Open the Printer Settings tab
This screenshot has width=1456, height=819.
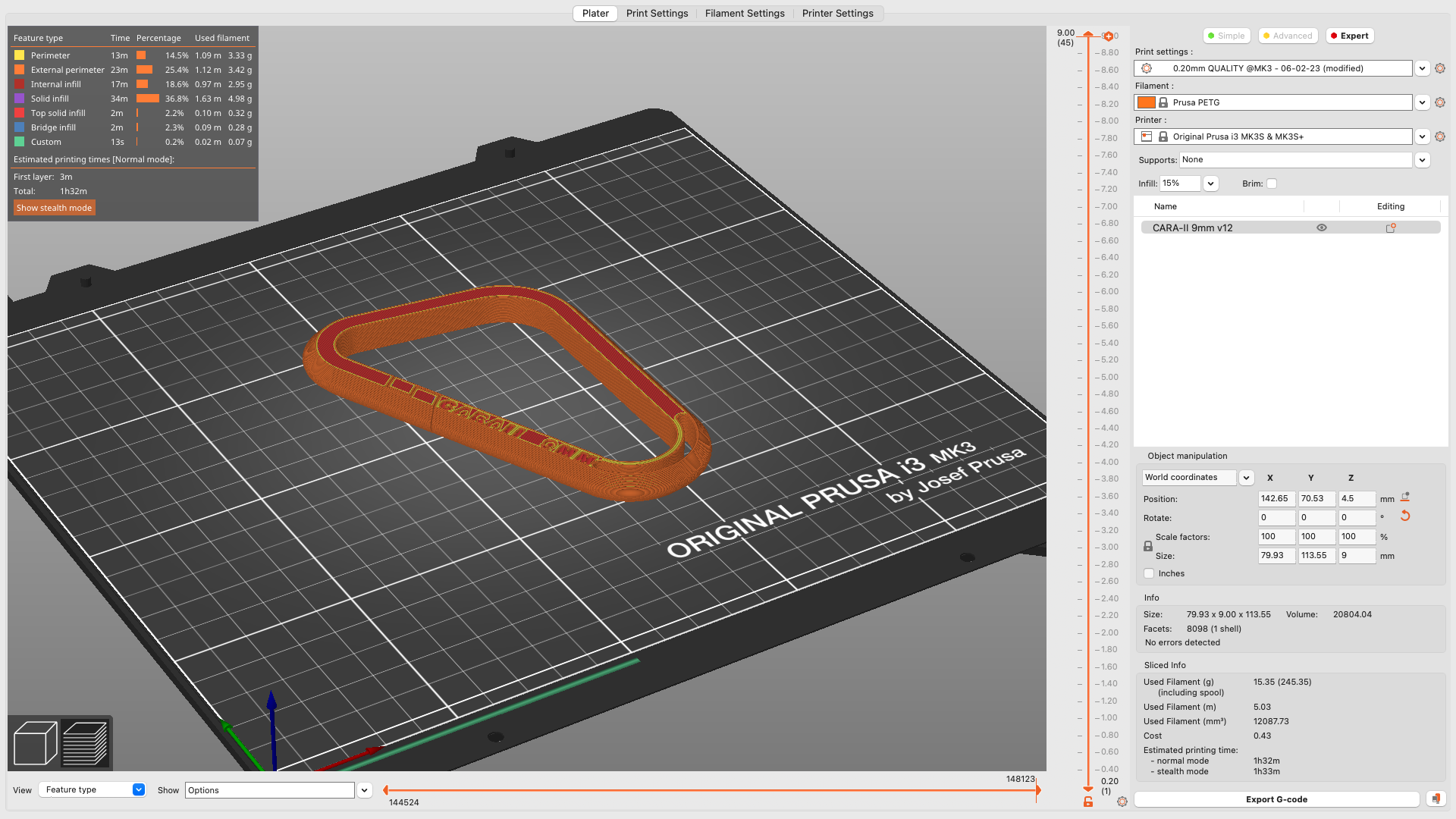click(x=837, y=14)
